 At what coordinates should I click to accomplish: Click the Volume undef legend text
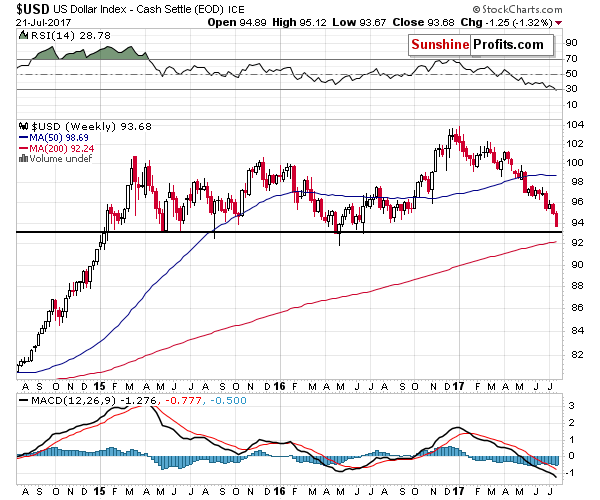pos(60,159)
